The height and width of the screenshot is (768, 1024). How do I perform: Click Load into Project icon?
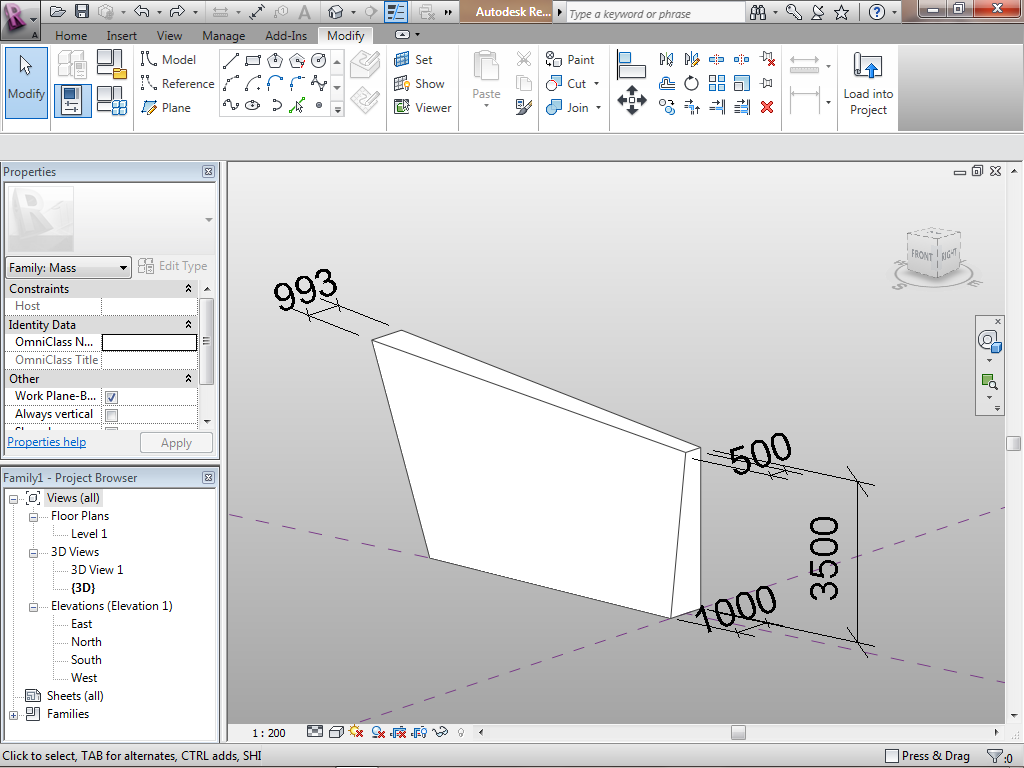point(868,84)
